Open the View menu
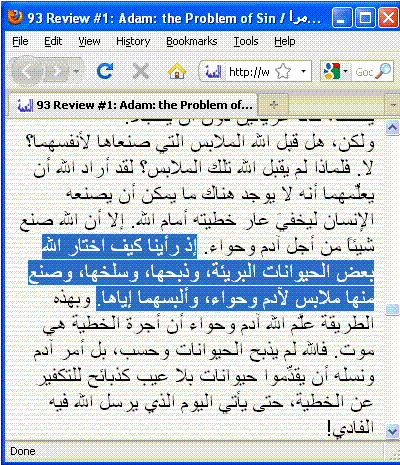The width and height of the screenshot is (400, 465). [89, 41]
